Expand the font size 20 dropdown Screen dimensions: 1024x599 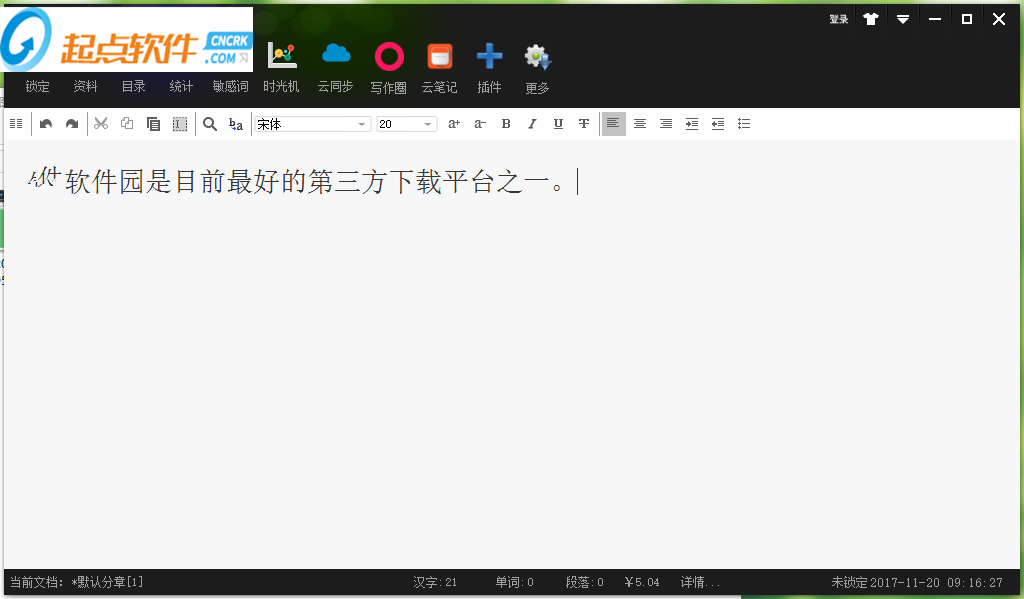(x=428, y=124)
